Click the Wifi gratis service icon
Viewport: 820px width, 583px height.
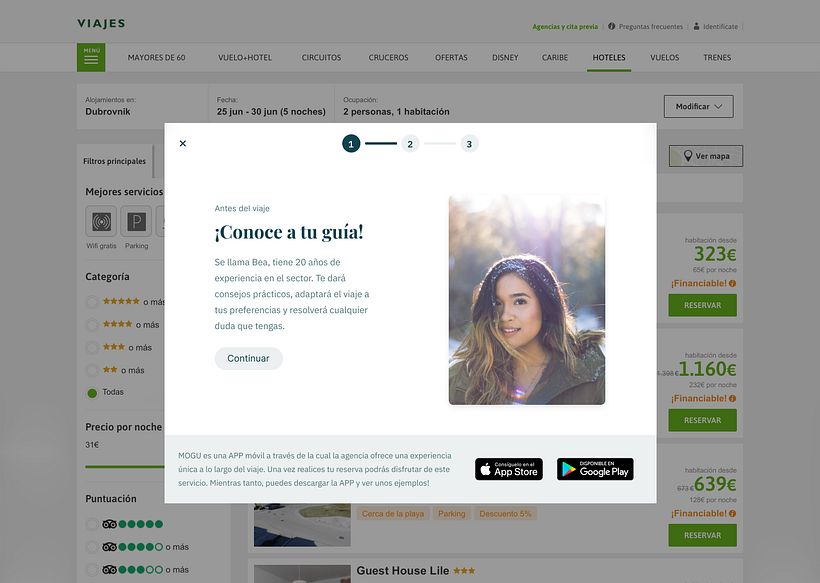[x=101, y=221]
